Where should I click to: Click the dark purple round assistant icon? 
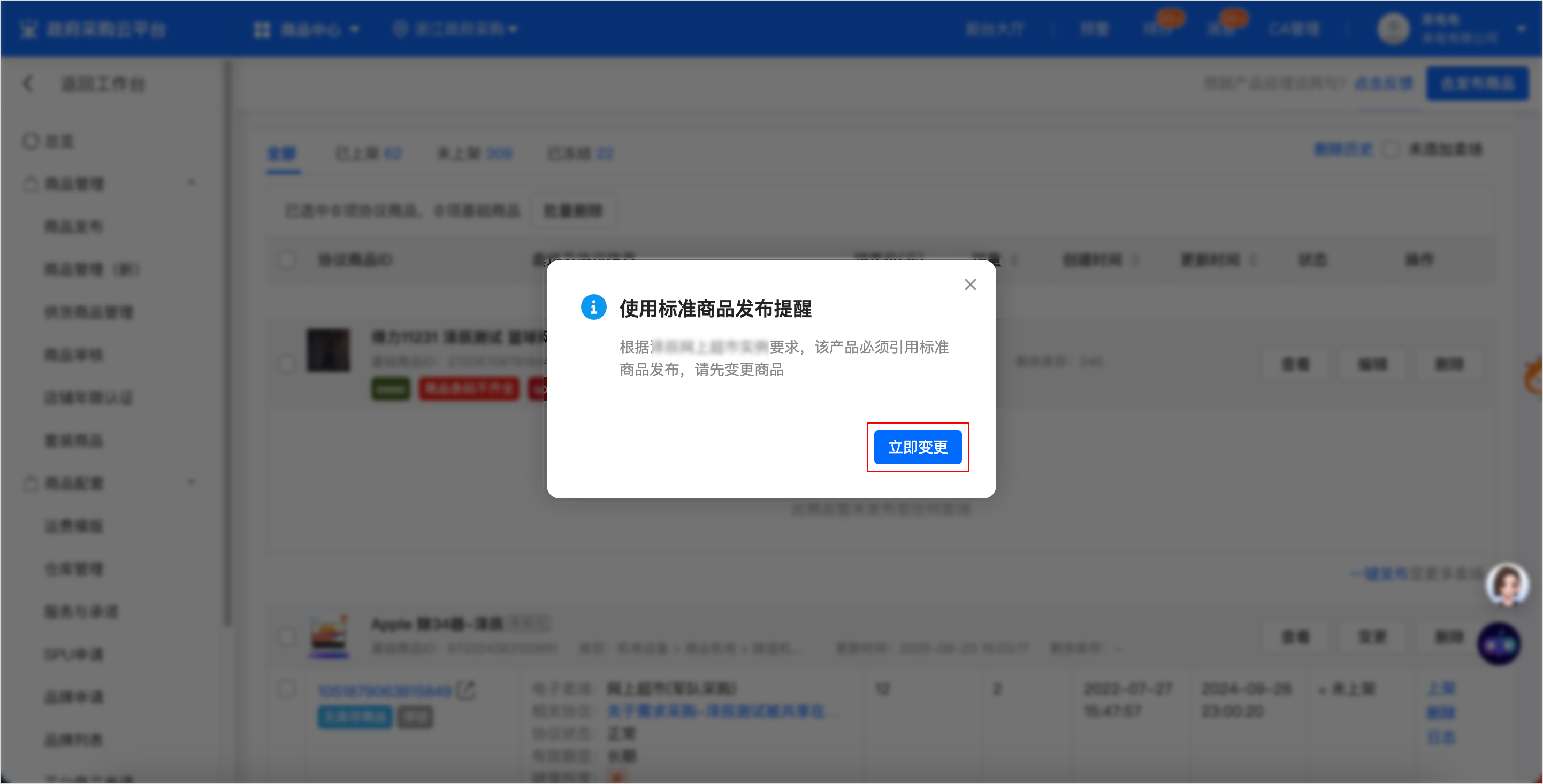click(x=1499, y=644)
